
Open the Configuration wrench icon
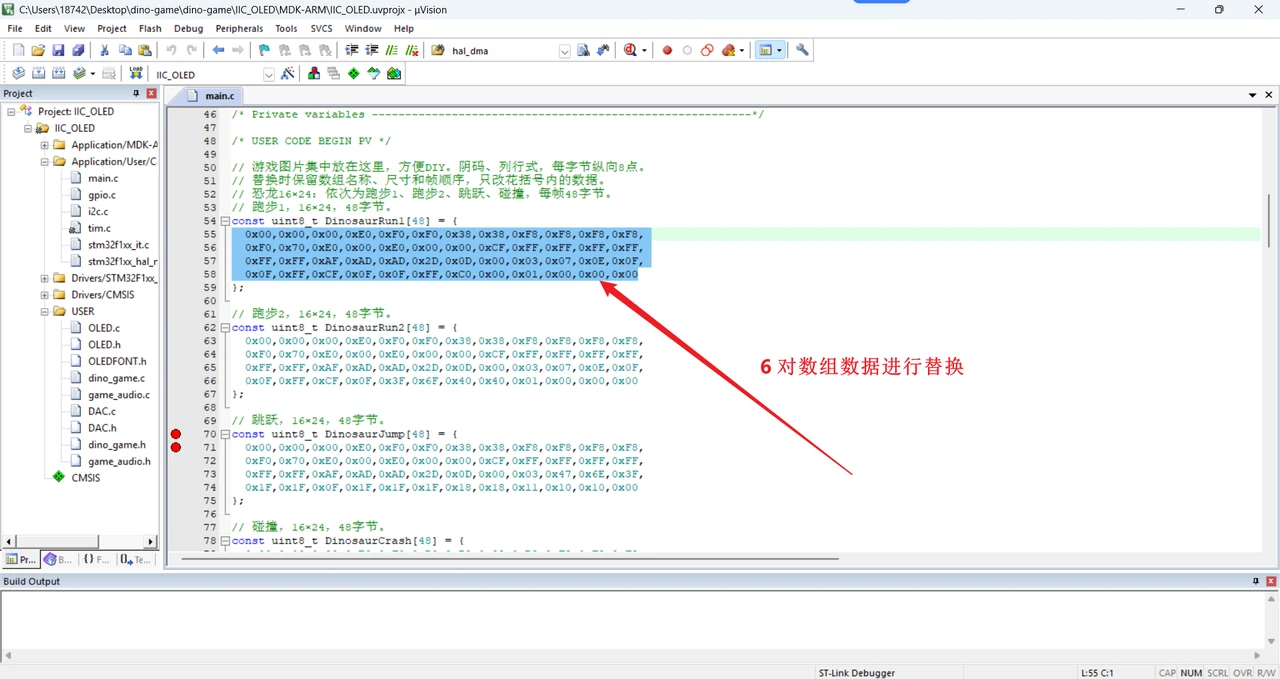click(802, 50)
